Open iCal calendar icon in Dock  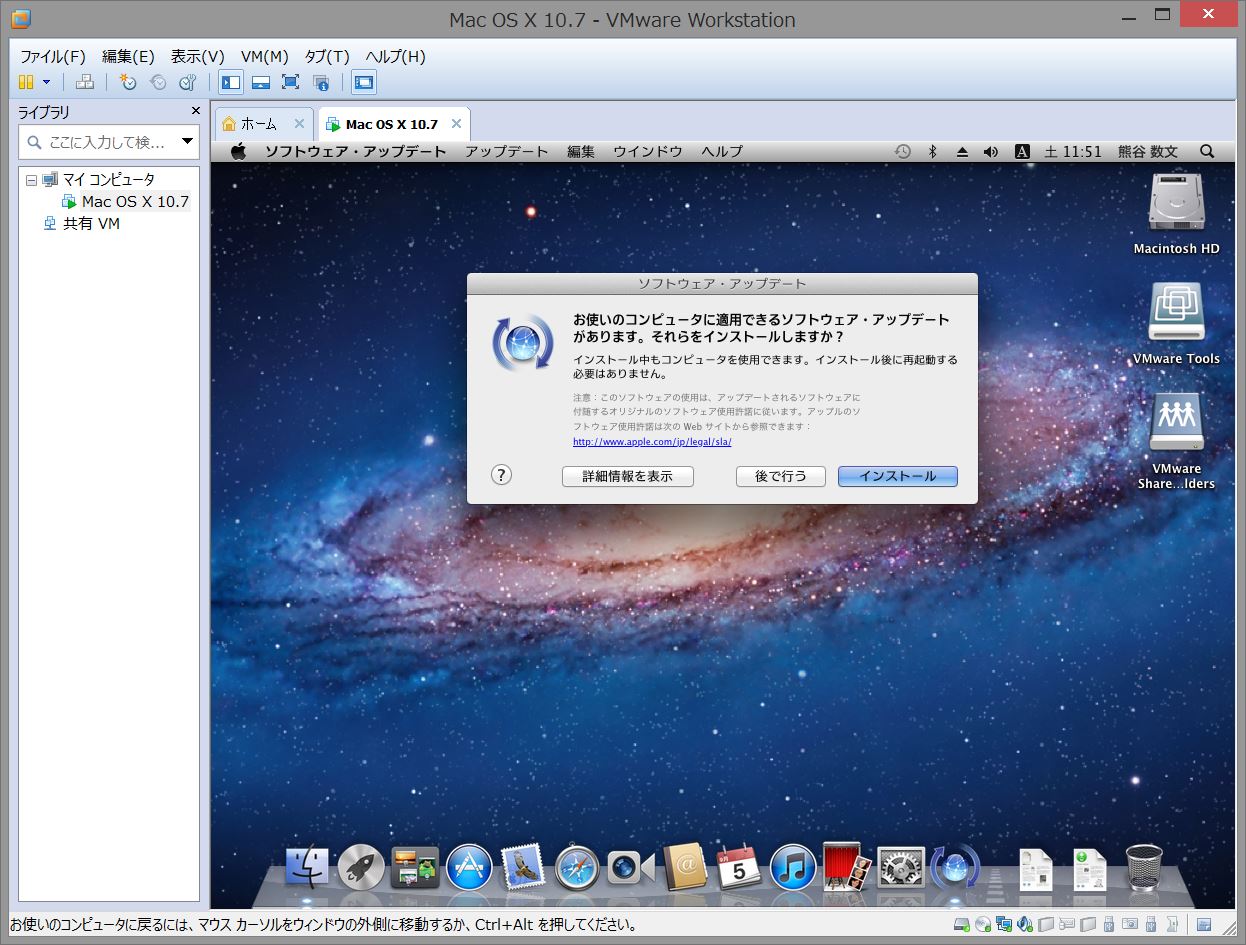[x=740, y=866]
